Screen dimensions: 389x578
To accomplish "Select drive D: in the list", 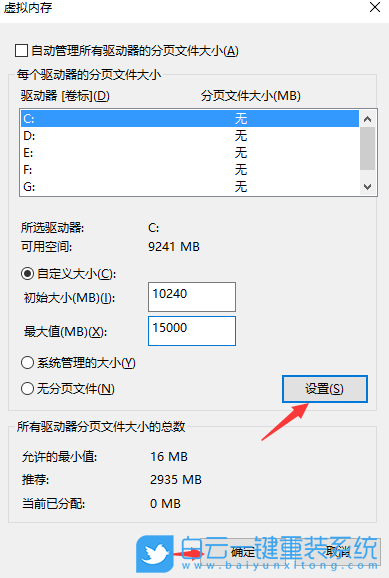I will 190,136.
